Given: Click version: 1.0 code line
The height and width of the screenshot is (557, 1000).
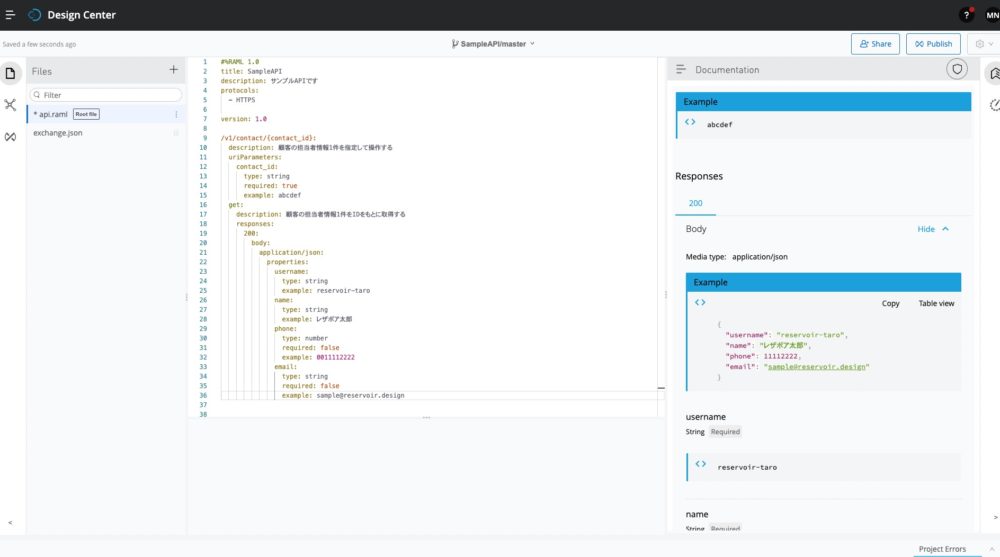Looking at the screenshot, I should pyautogui.click(x=244, y=119).
